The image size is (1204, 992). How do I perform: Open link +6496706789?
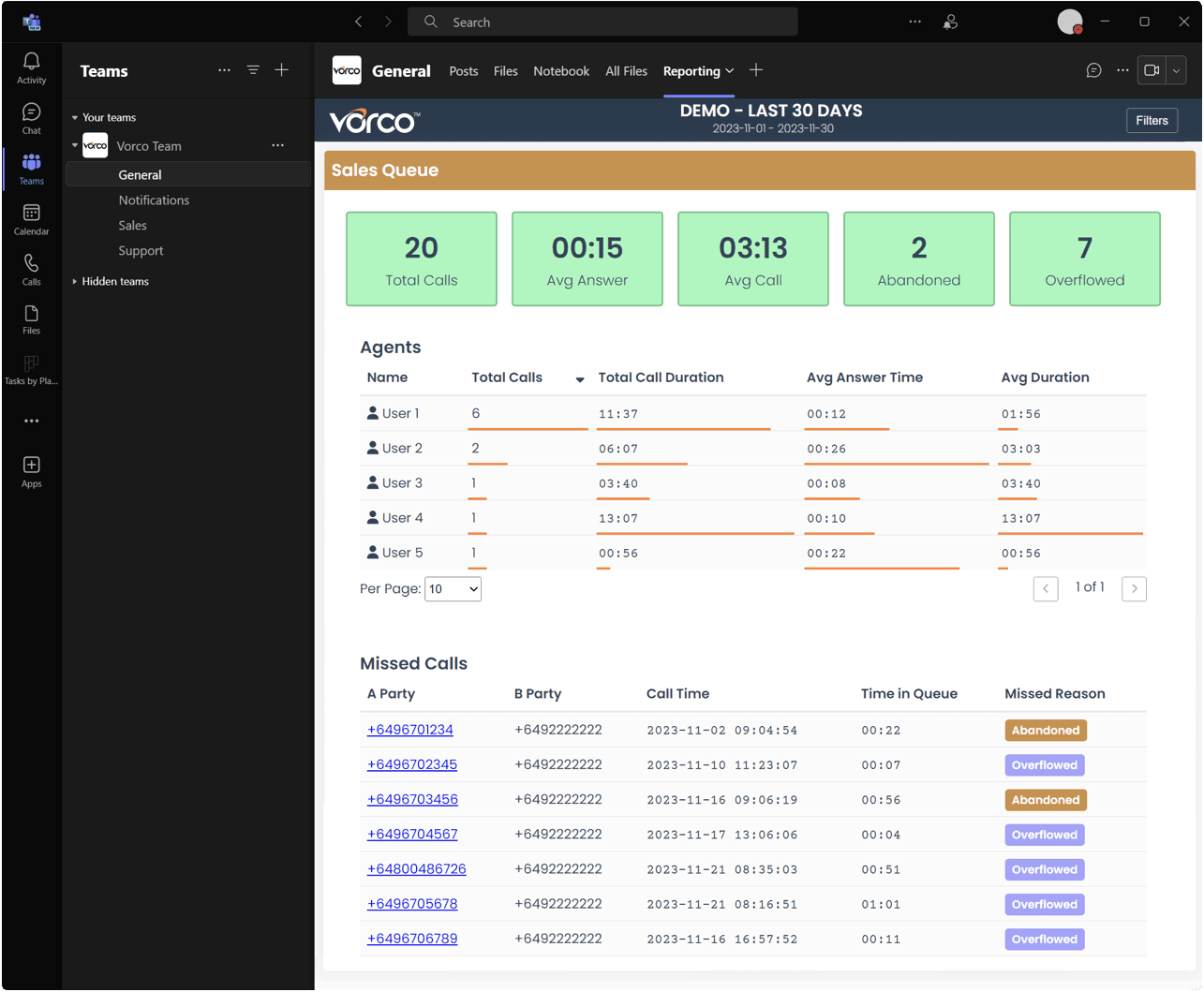pyautogui.click(x=412, y=938)
